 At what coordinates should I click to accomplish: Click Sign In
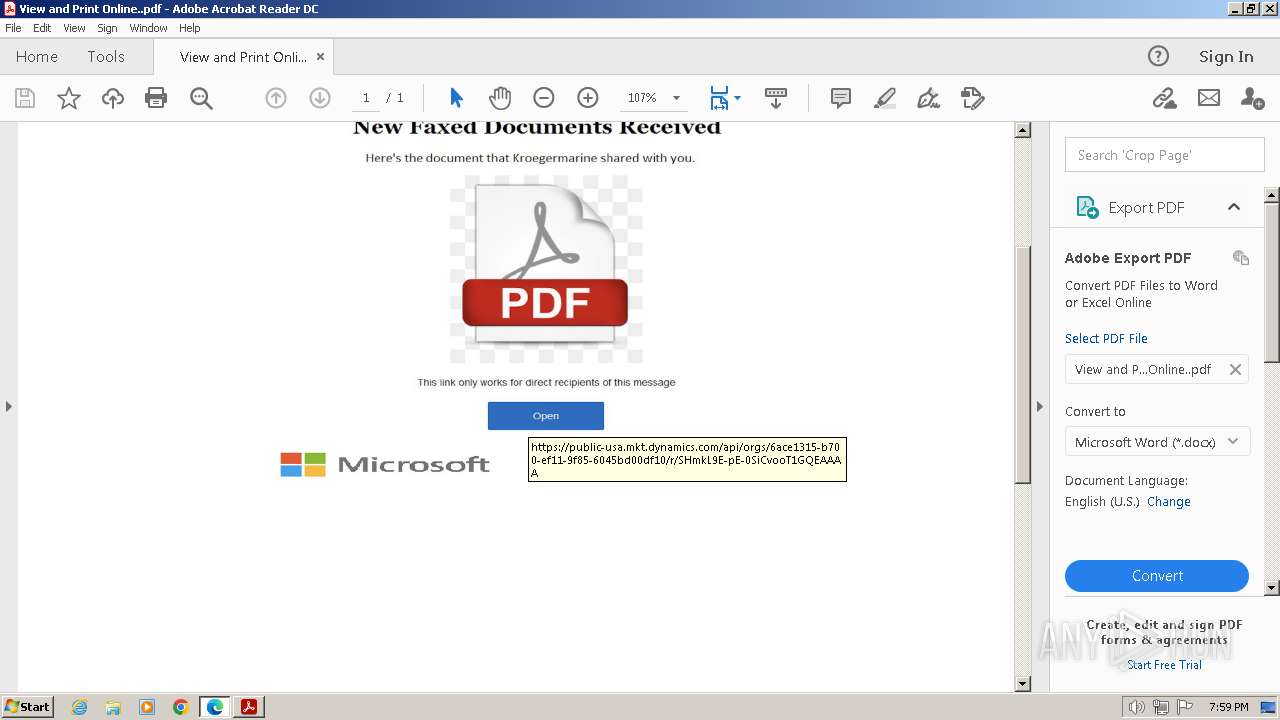(1226, 57)
